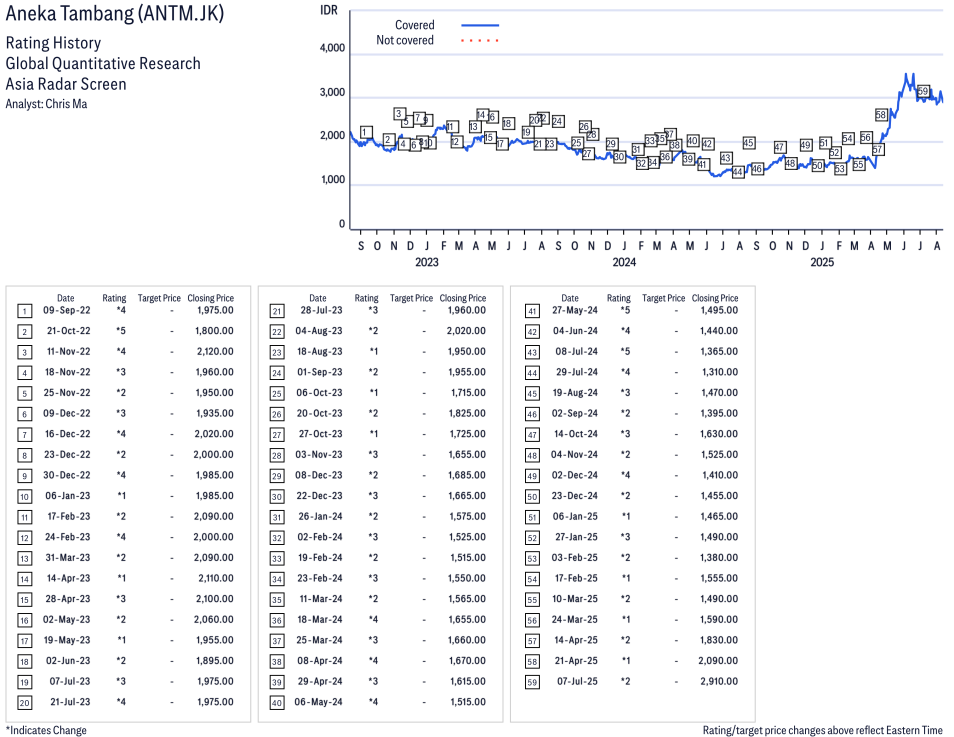Click chart marker 1 on the price line
954x737 pixels.
[x=366, y=132]
